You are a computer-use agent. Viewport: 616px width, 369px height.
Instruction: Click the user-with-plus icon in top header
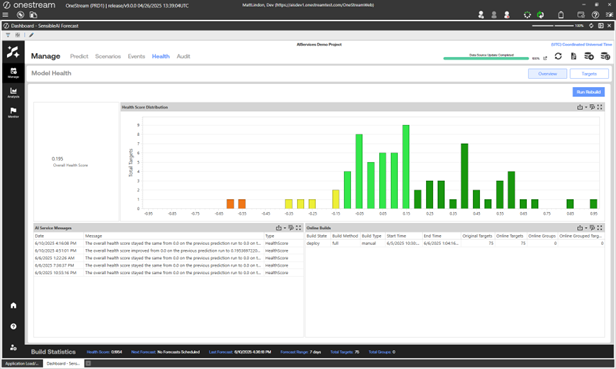pyautogui.click(x=481, y=15)
